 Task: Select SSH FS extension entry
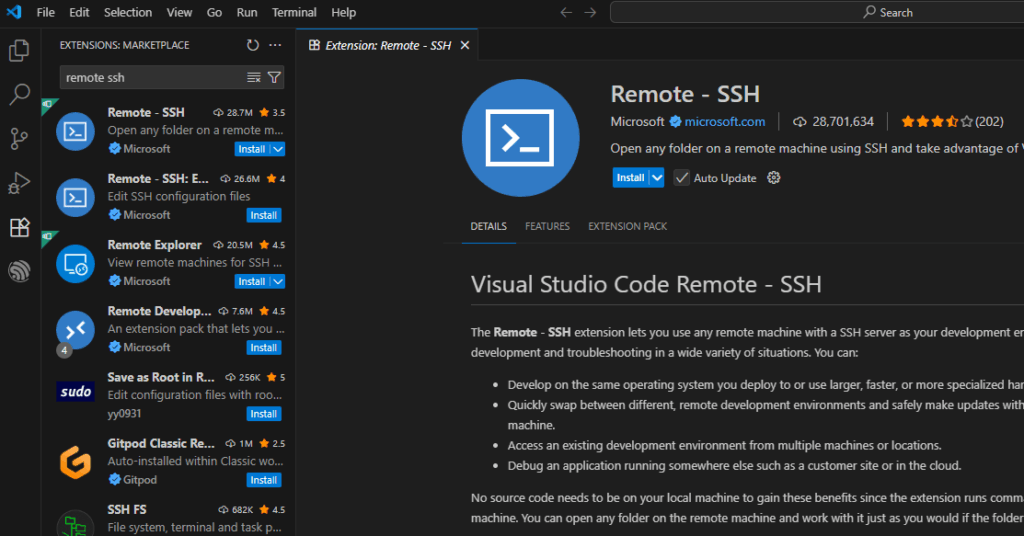coord(168,520)
